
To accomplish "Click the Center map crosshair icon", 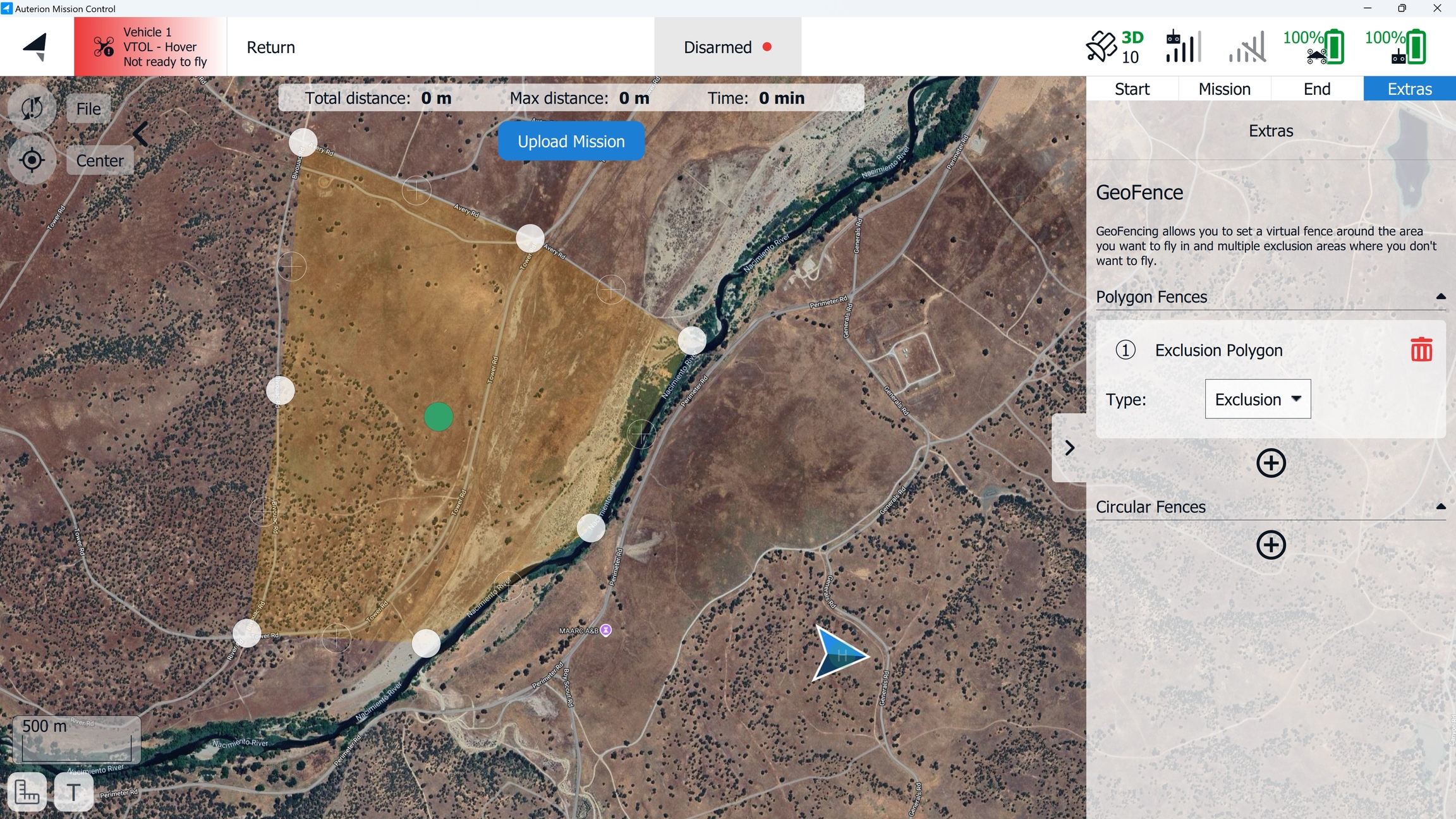I will (x=32, y=161).
